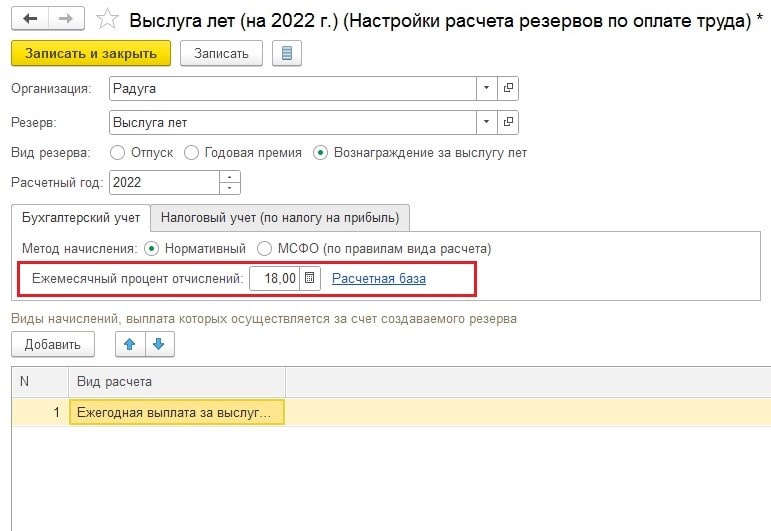Go forward using the right arrow button
771x531 pixels.
[66, 19]
